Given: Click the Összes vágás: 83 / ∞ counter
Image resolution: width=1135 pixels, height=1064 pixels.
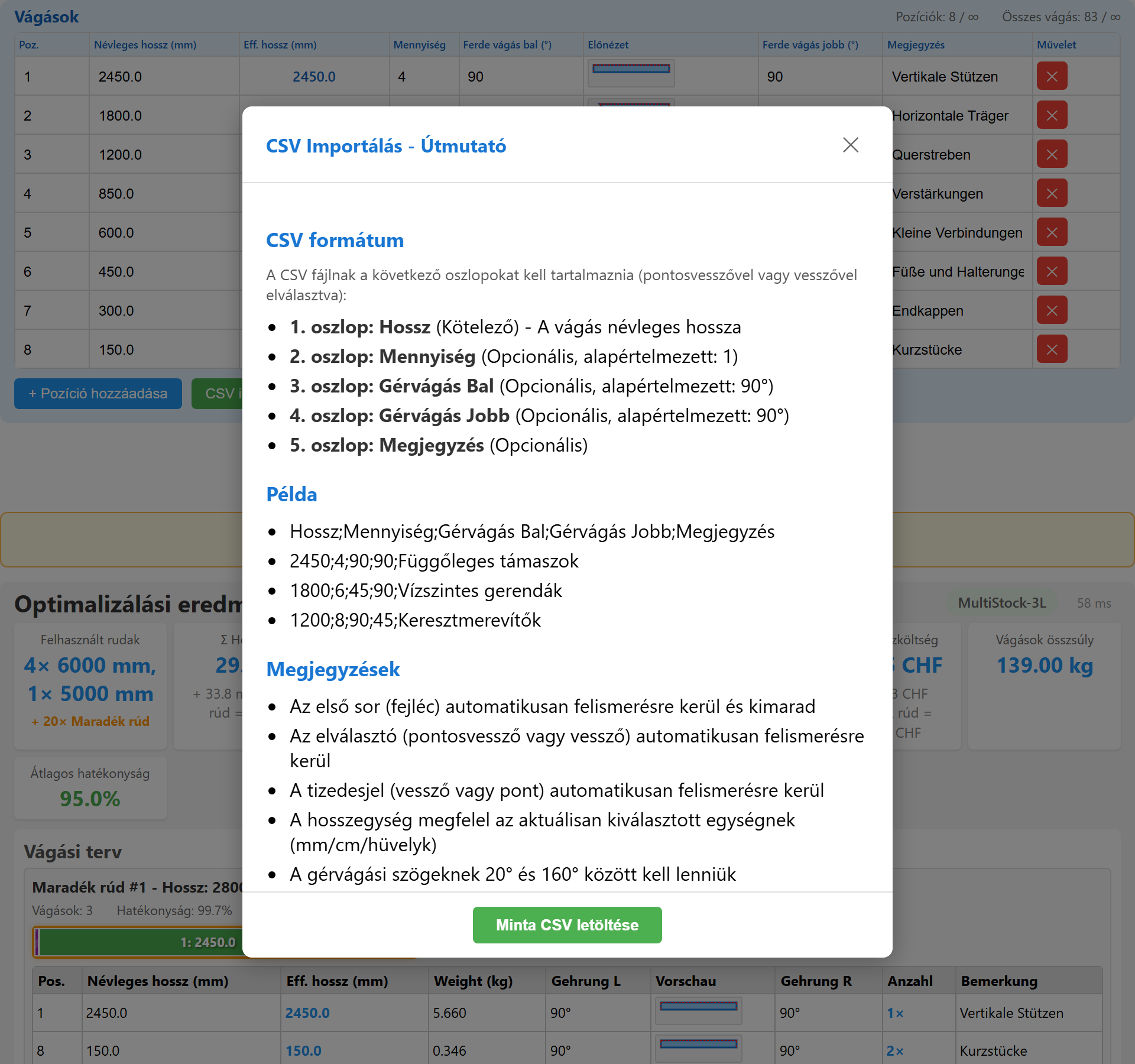Looking at the screenshot, I should 1061,17.
